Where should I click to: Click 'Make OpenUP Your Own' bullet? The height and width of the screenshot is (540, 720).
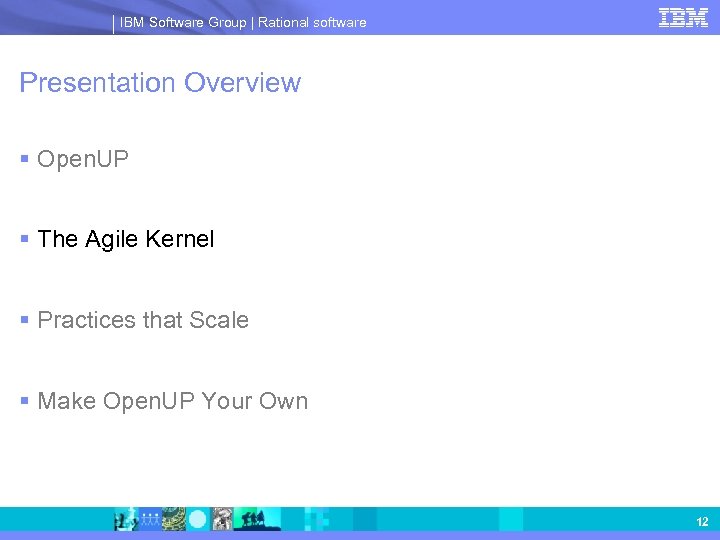coord(173,401)
